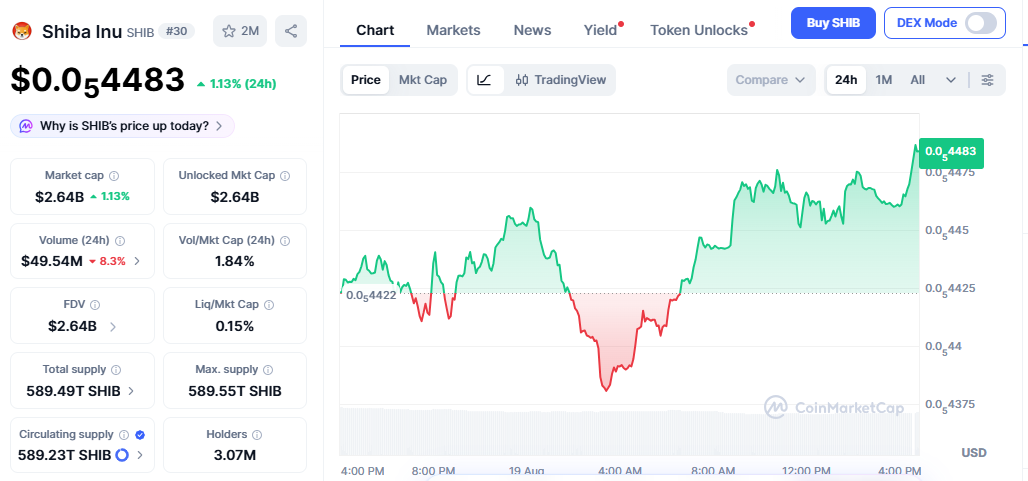
Task: Click the 0.15% Liq/Mkt Cap value
Action: [x=235, y=326]
